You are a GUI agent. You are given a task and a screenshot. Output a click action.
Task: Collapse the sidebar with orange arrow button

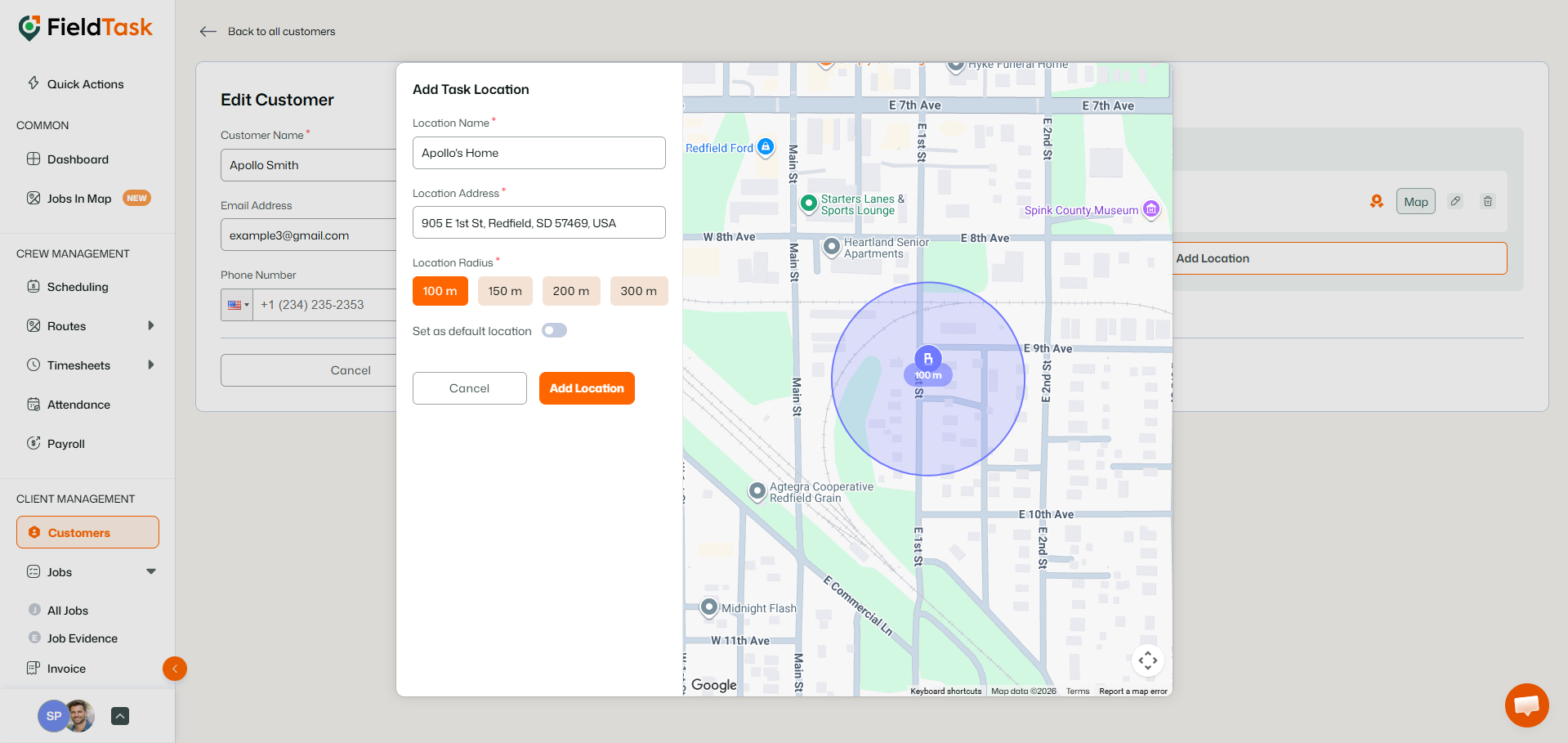pos(175,669)
